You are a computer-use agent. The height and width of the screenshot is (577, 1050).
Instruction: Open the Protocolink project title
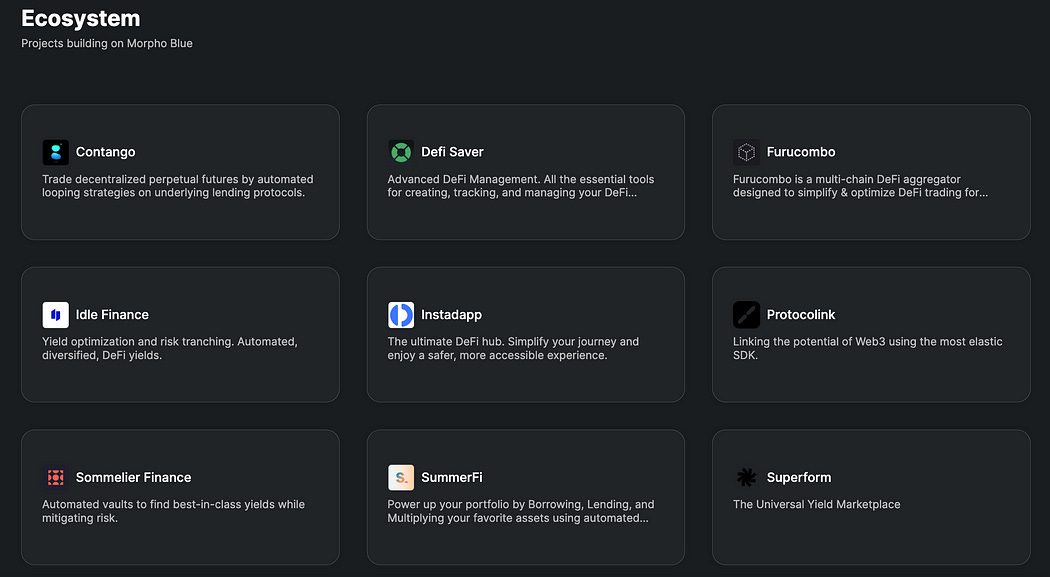coord(801,315)
